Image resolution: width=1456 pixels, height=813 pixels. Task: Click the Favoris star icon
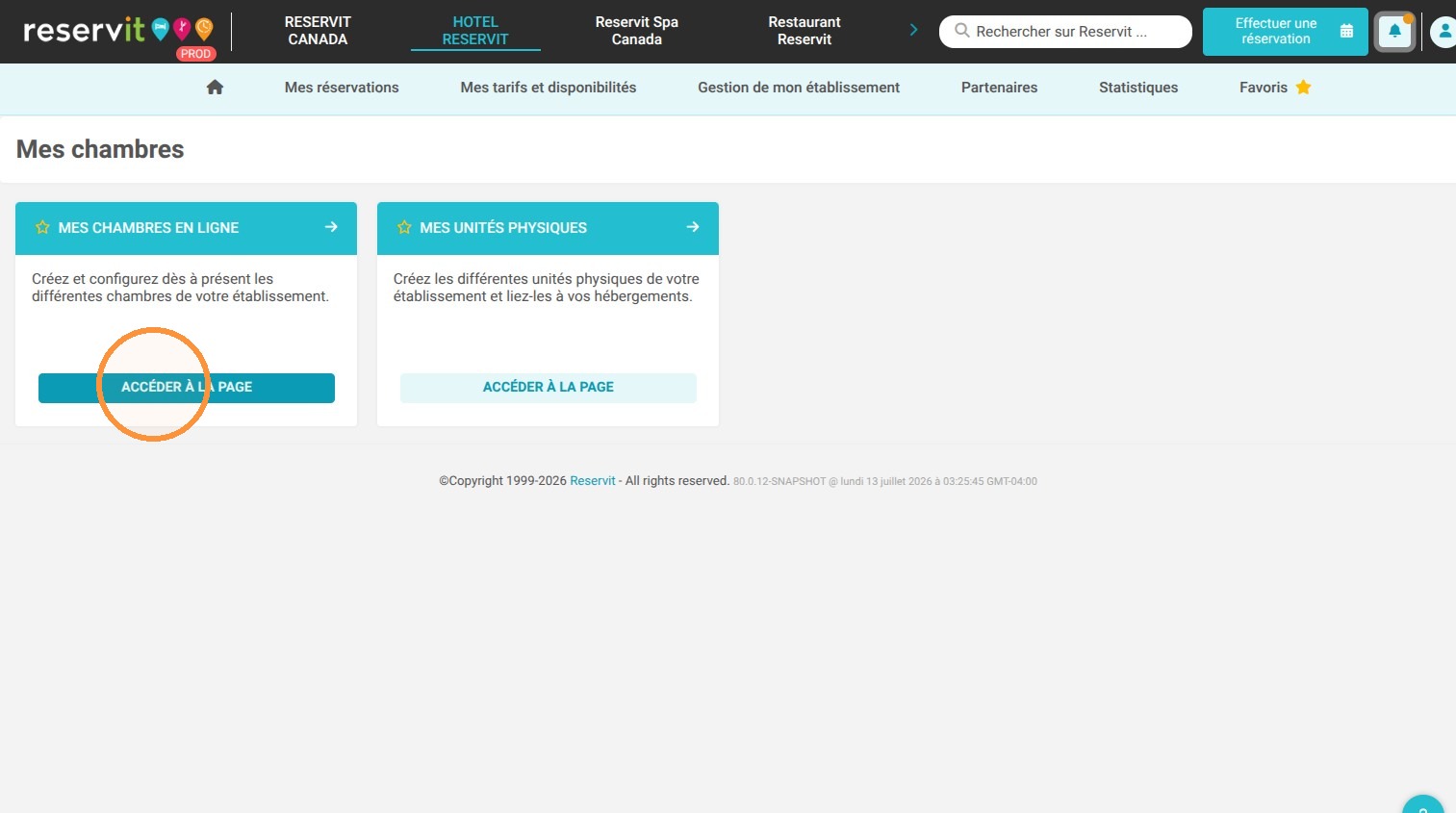coord(1303,88)
